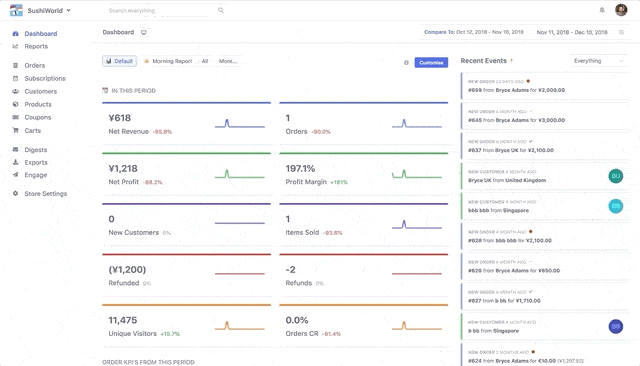Click the Orders sidebar icon
Viewport: 640px width, 366px height.
[16, 65]
